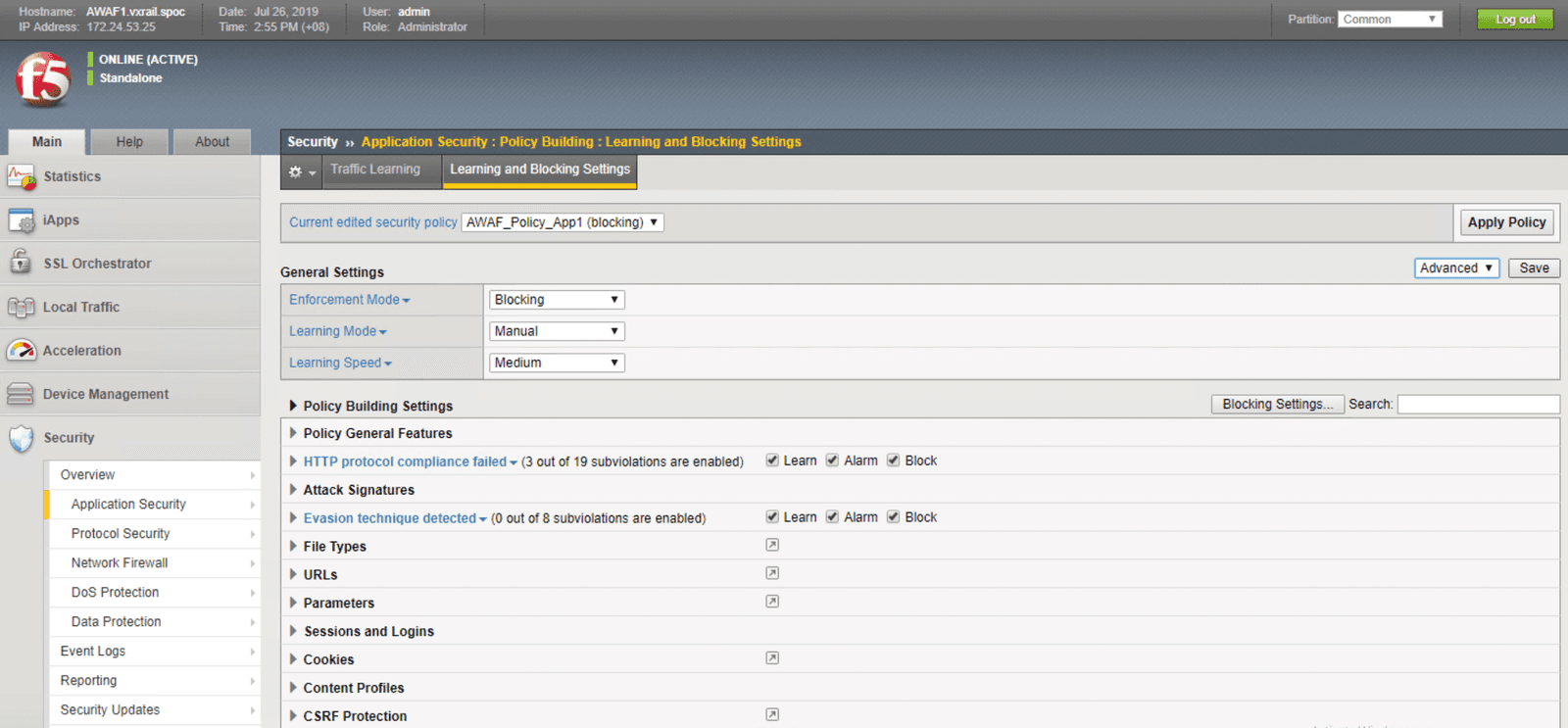Viewport: 1568px width, 728px height.
Task: Open the Acceleration gauge icon
Action: pos(21,350)
